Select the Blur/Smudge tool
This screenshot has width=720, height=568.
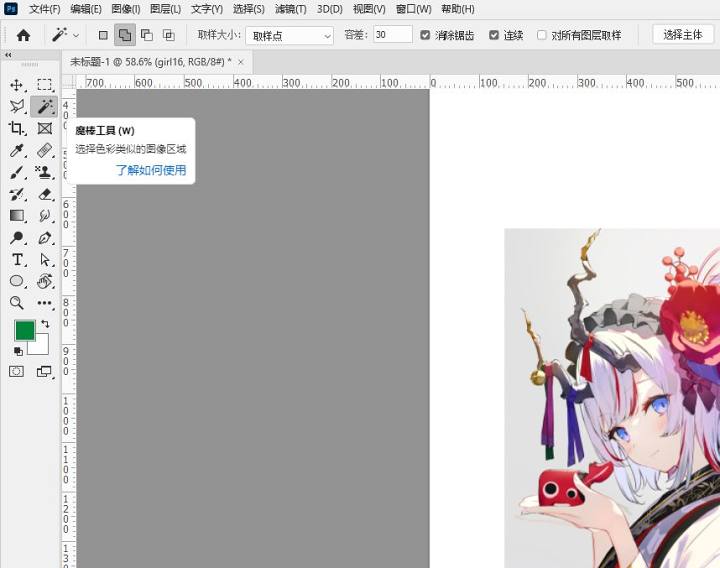coord(44,216)
